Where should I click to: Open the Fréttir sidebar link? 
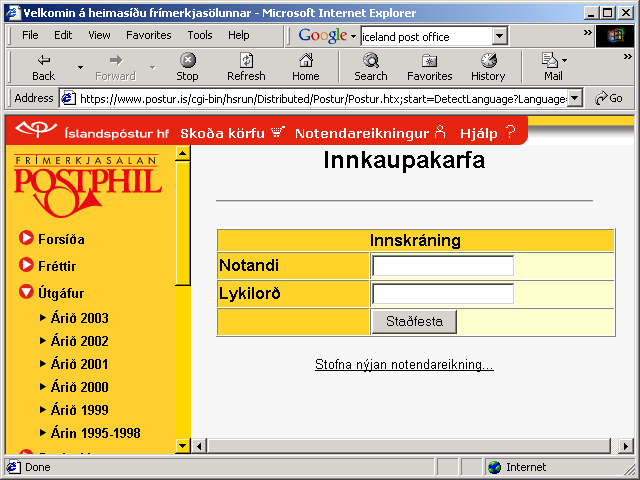click(x=57, y=266)
